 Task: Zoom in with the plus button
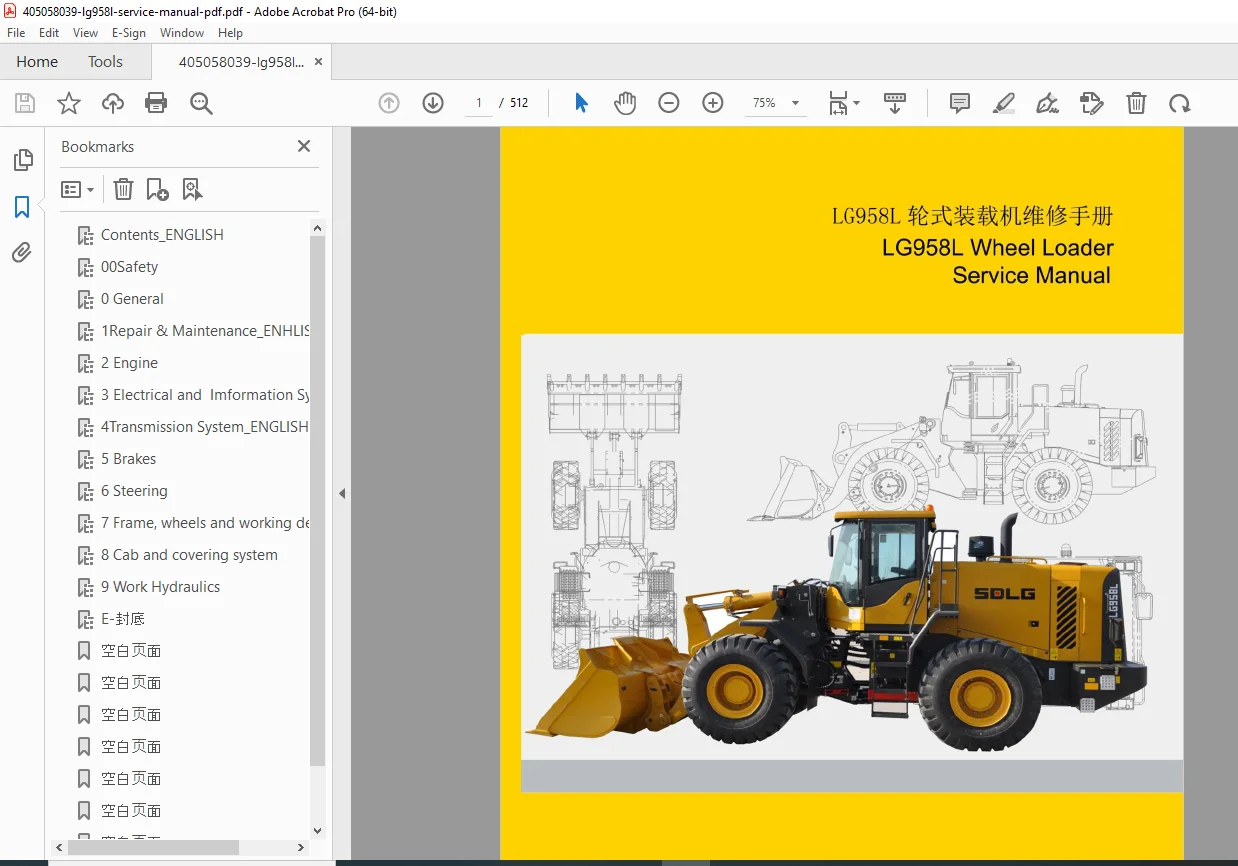point(713,103)
